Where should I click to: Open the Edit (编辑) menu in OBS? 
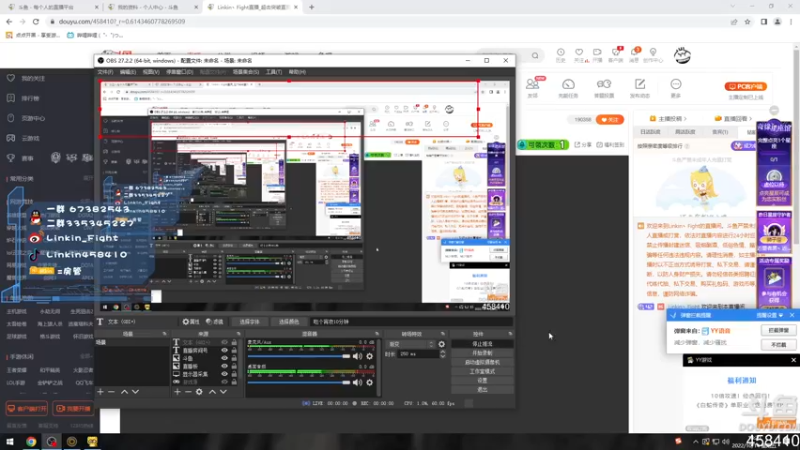click(128, 72)
